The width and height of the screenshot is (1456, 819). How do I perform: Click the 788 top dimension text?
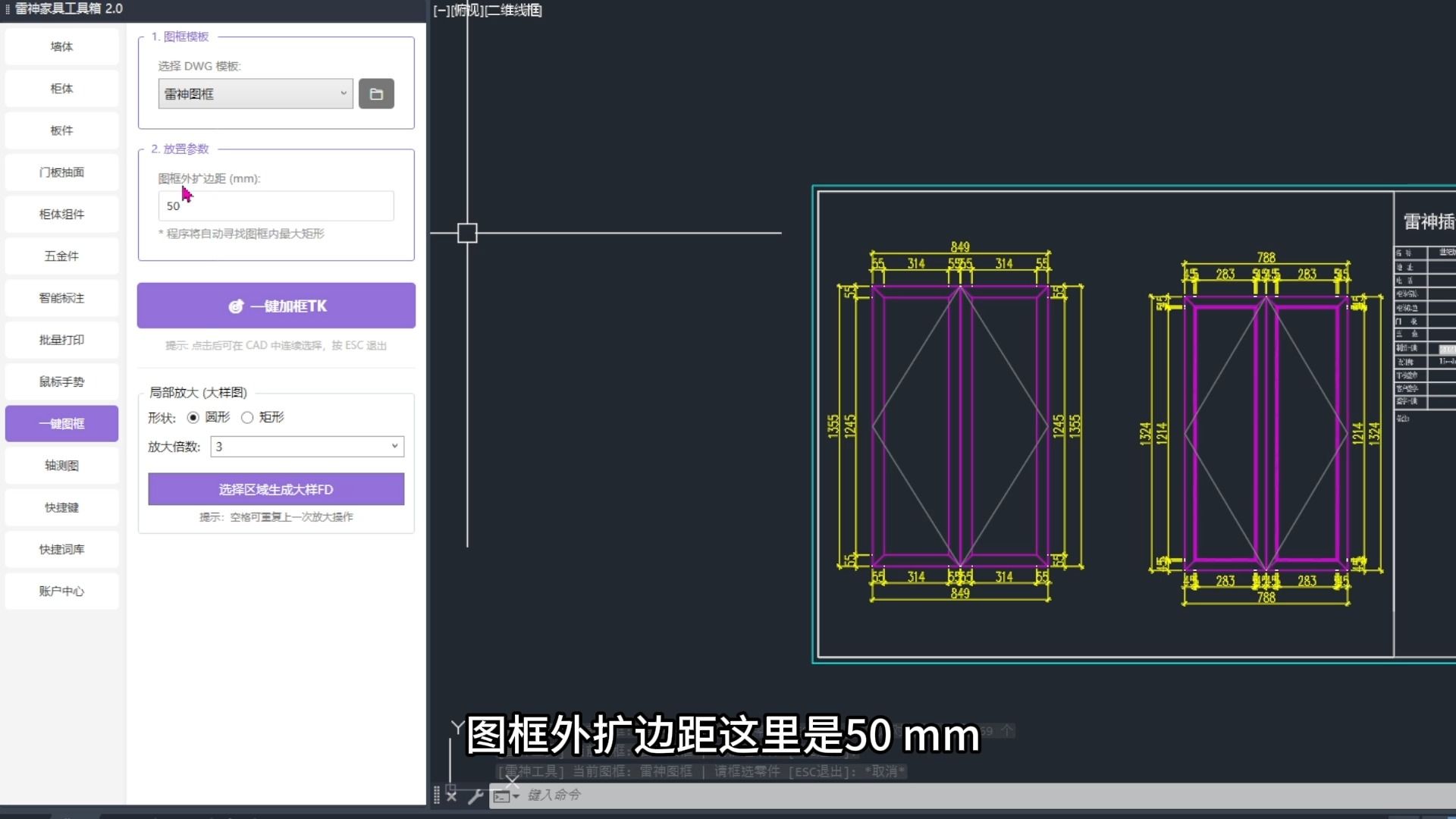pos(1266,258)
